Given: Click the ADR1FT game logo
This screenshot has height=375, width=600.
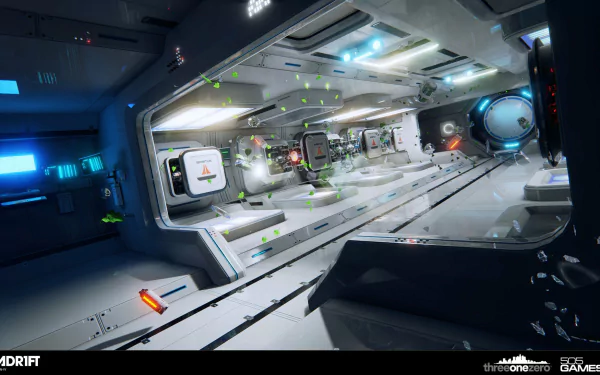Looking at the screenshot, I should [x=19, y=361].
